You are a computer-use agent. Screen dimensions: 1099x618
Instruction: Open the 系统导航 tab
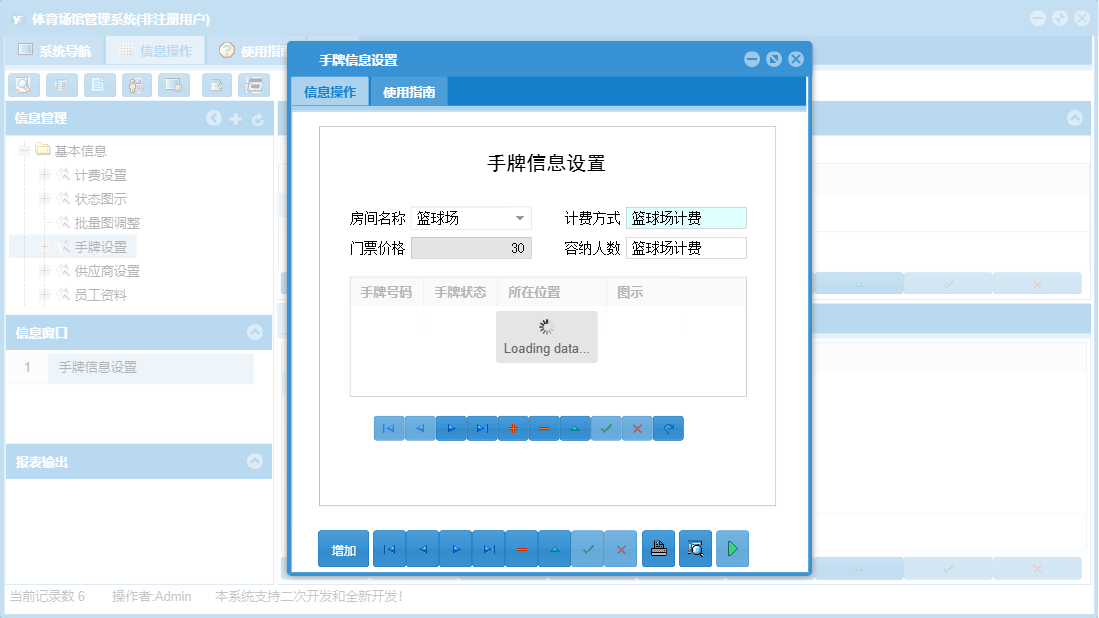(58, 49)
